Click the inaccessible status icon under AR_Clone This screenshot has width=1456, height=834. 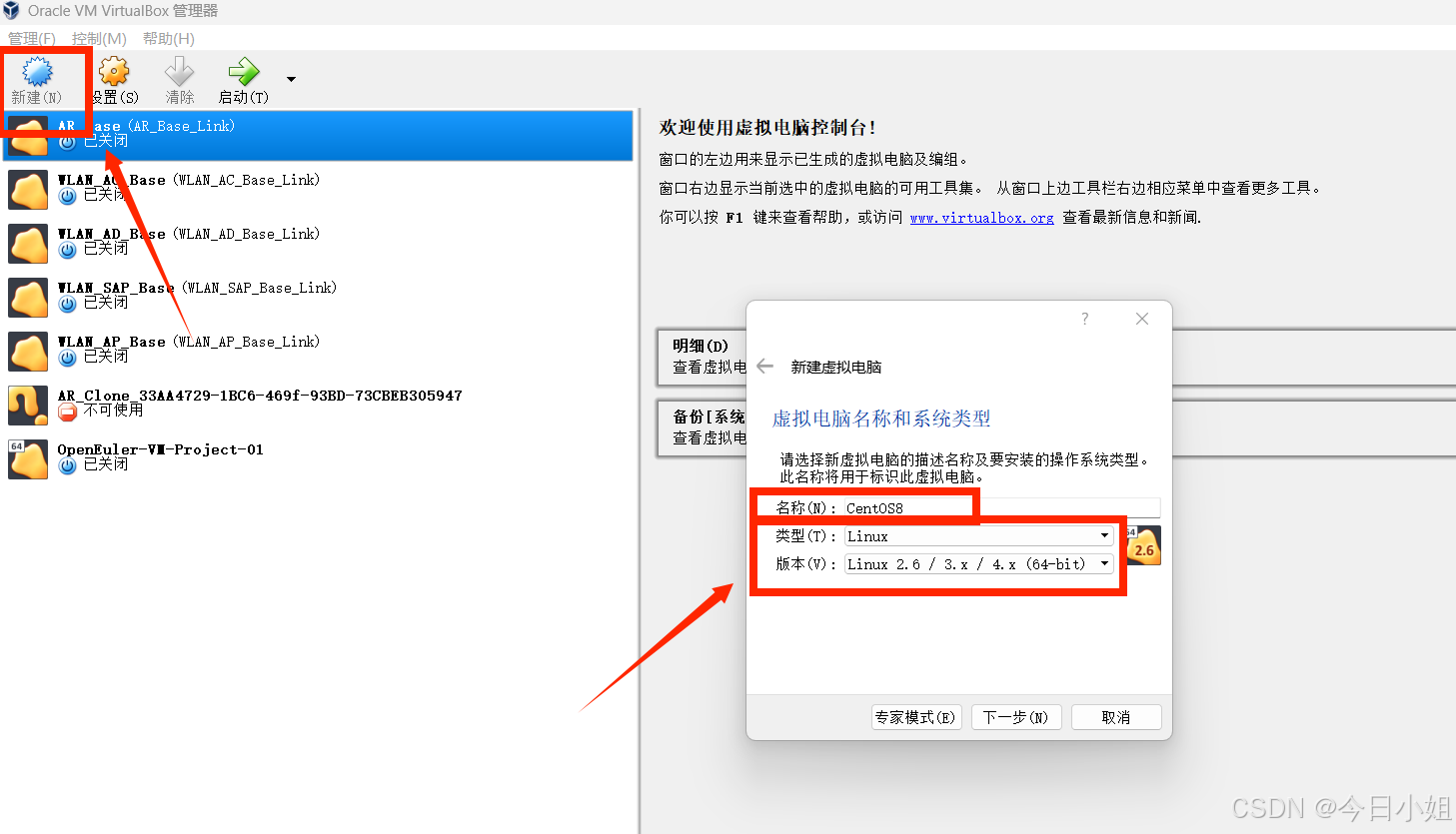[x=67, y=412]
